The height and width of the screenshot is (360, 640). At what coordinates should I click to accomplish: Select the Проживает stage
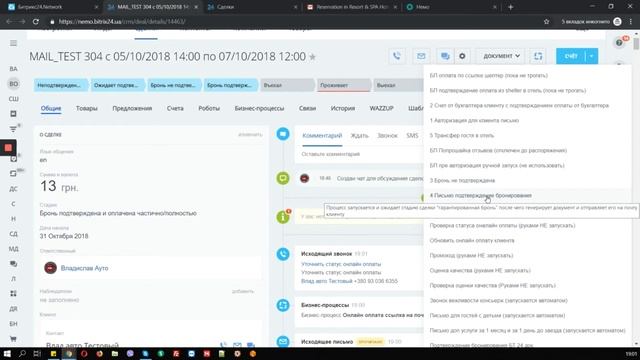(x=344, y=85)
